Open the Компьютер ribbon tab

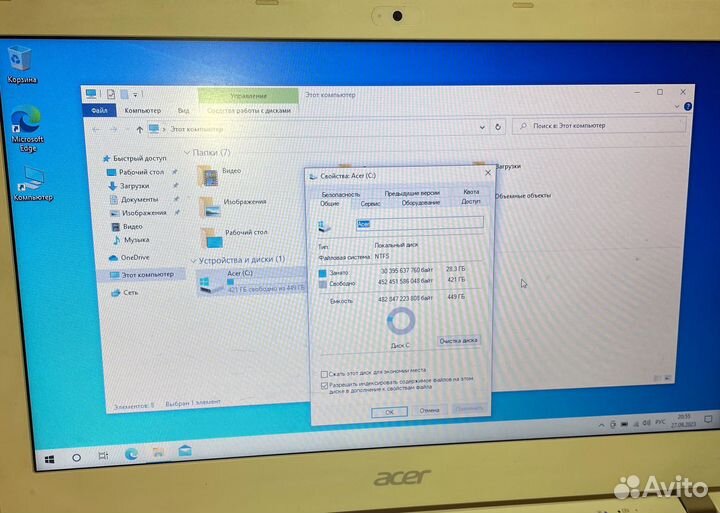point(143,111)
